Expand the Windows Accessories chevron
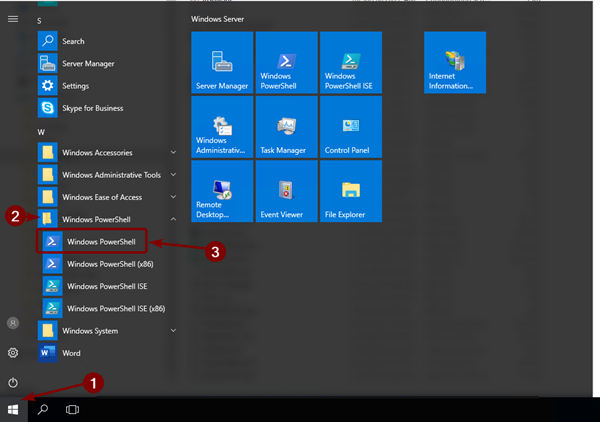The image size is (600, 422). [x=173, y=152]
